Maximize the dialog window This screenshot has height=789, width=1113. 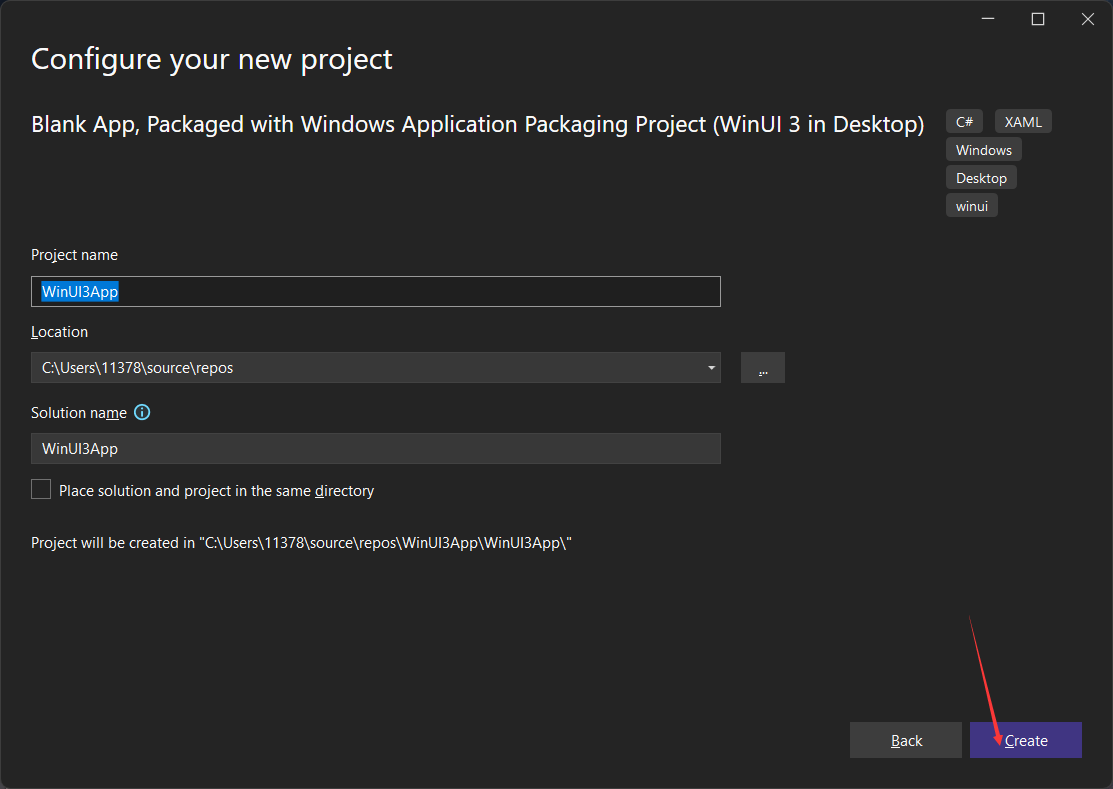(x=1037, y=18)
